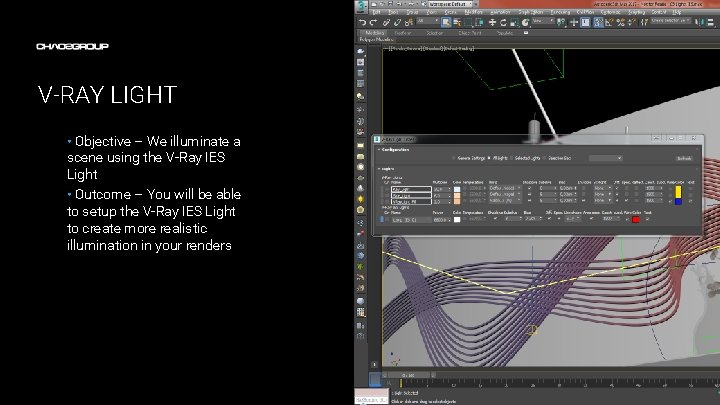The height and width of the screenshot is (405, 720).
Task: Open the reference coordinate 'View' dropdown
Action: 542,22
